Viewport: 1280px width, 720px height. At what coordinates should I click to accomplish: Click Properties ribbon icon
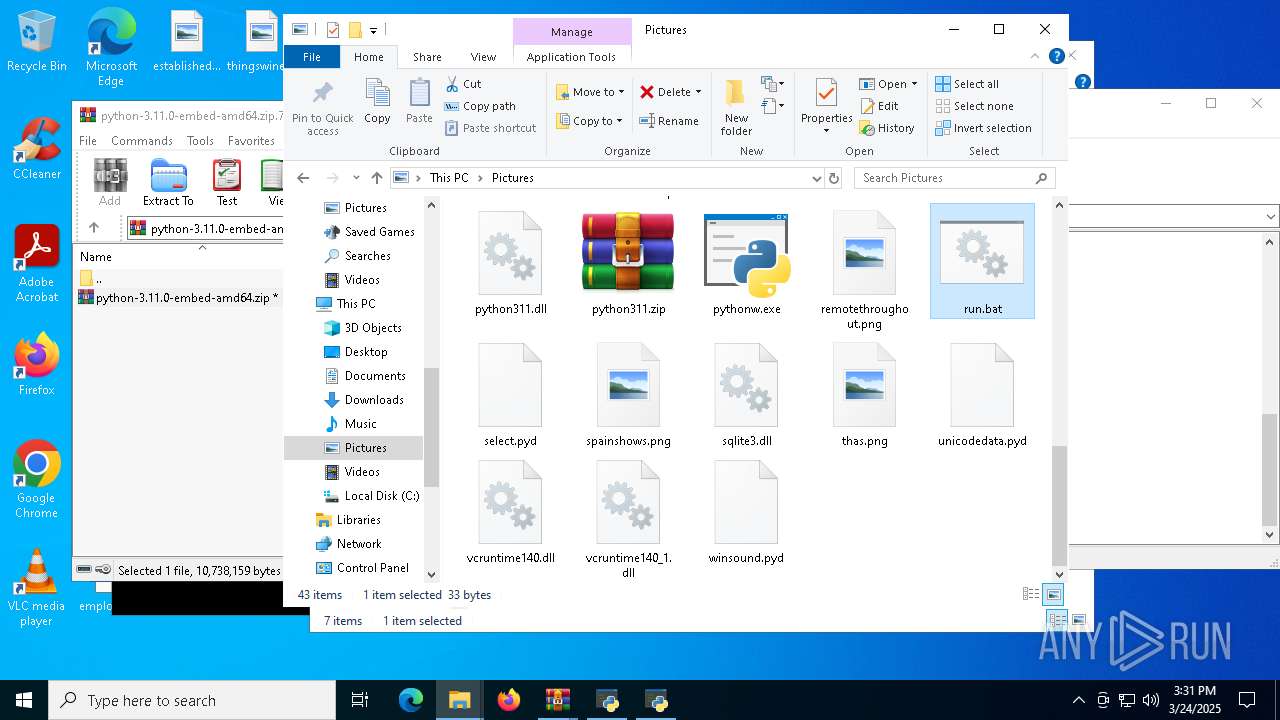(x=826, y=106)
